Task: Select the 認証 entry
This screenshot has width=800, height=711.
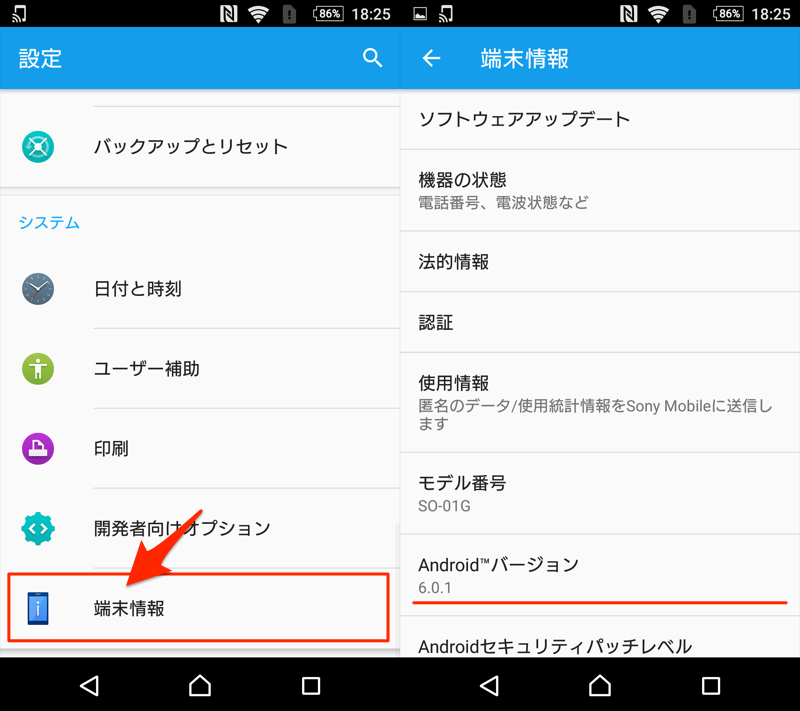Action: (x=600, y=322)
